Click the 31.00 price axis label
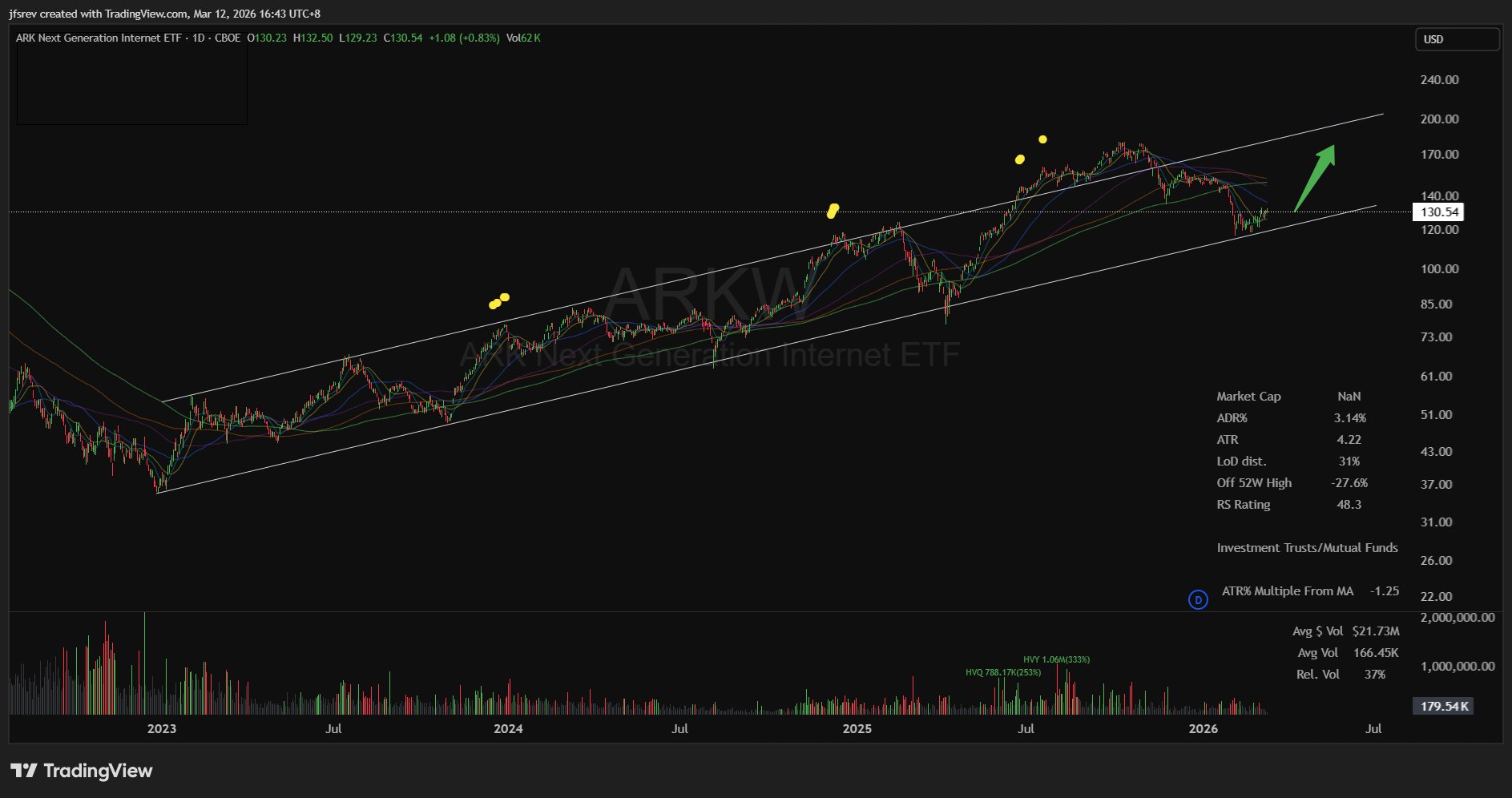The height and width of the screenshot is (798, 1512). click(1436, 522)
